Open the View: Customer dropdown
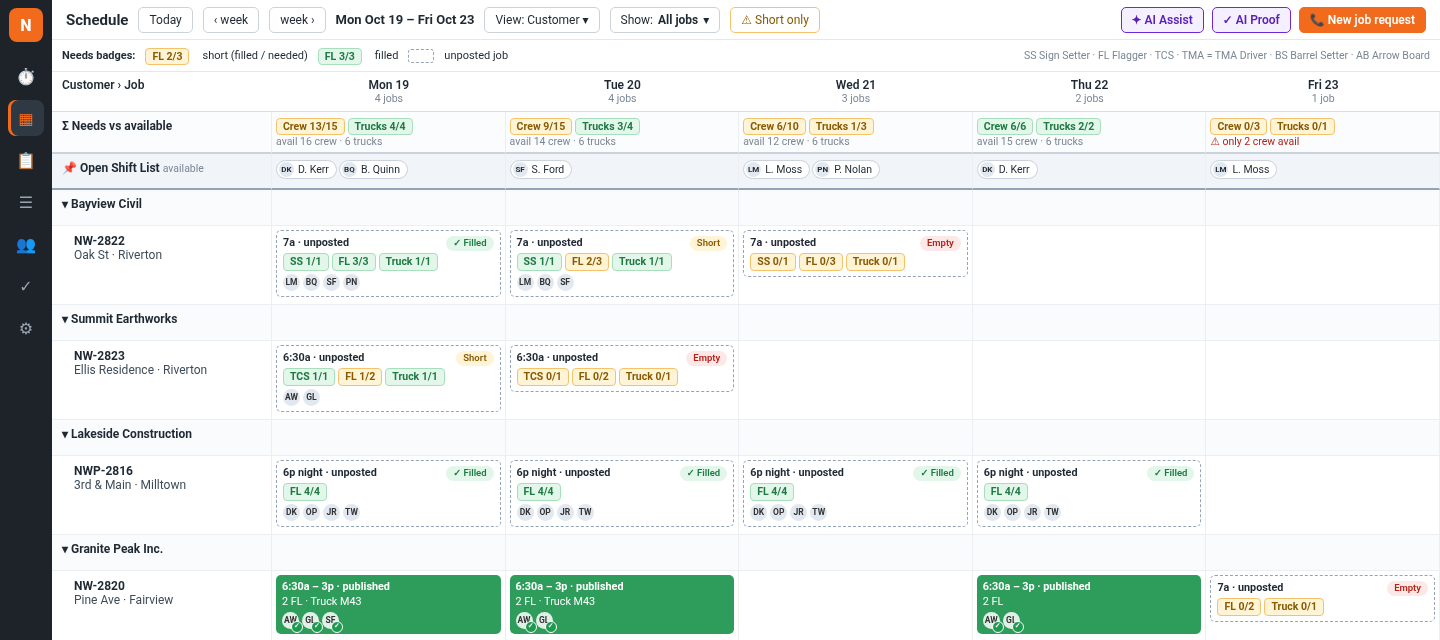Viewport: 1440px width, 640px height. click(x=542, y=20)
